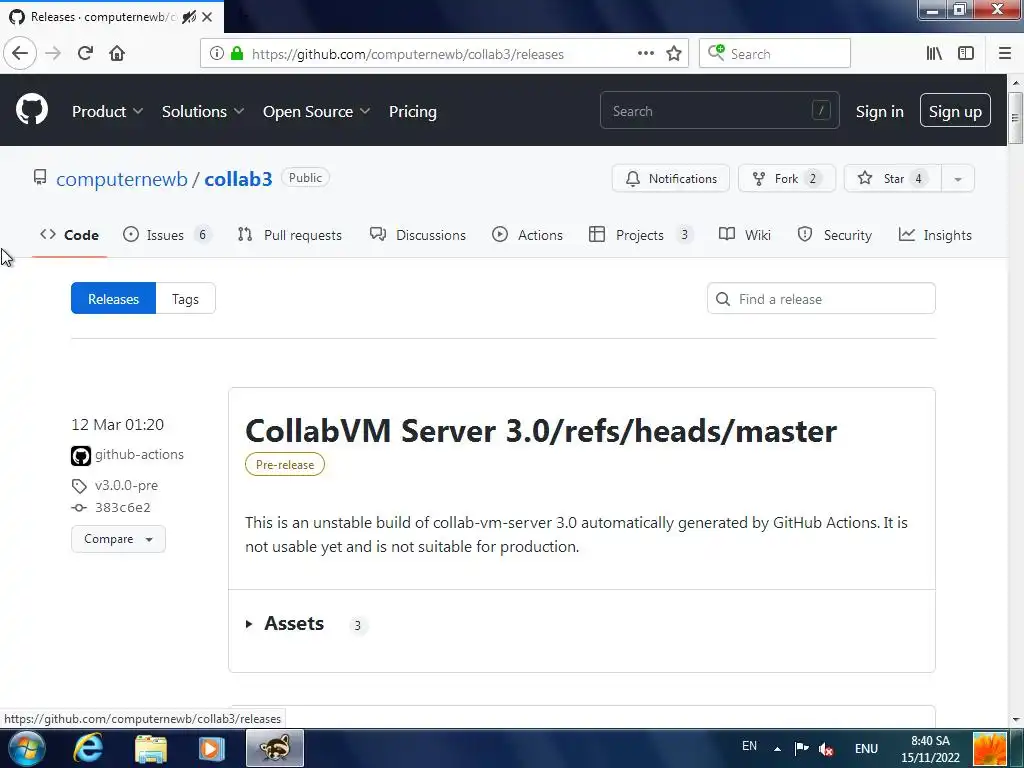Click the Notifications button
1024x768 pixels.
pos(671,179)
